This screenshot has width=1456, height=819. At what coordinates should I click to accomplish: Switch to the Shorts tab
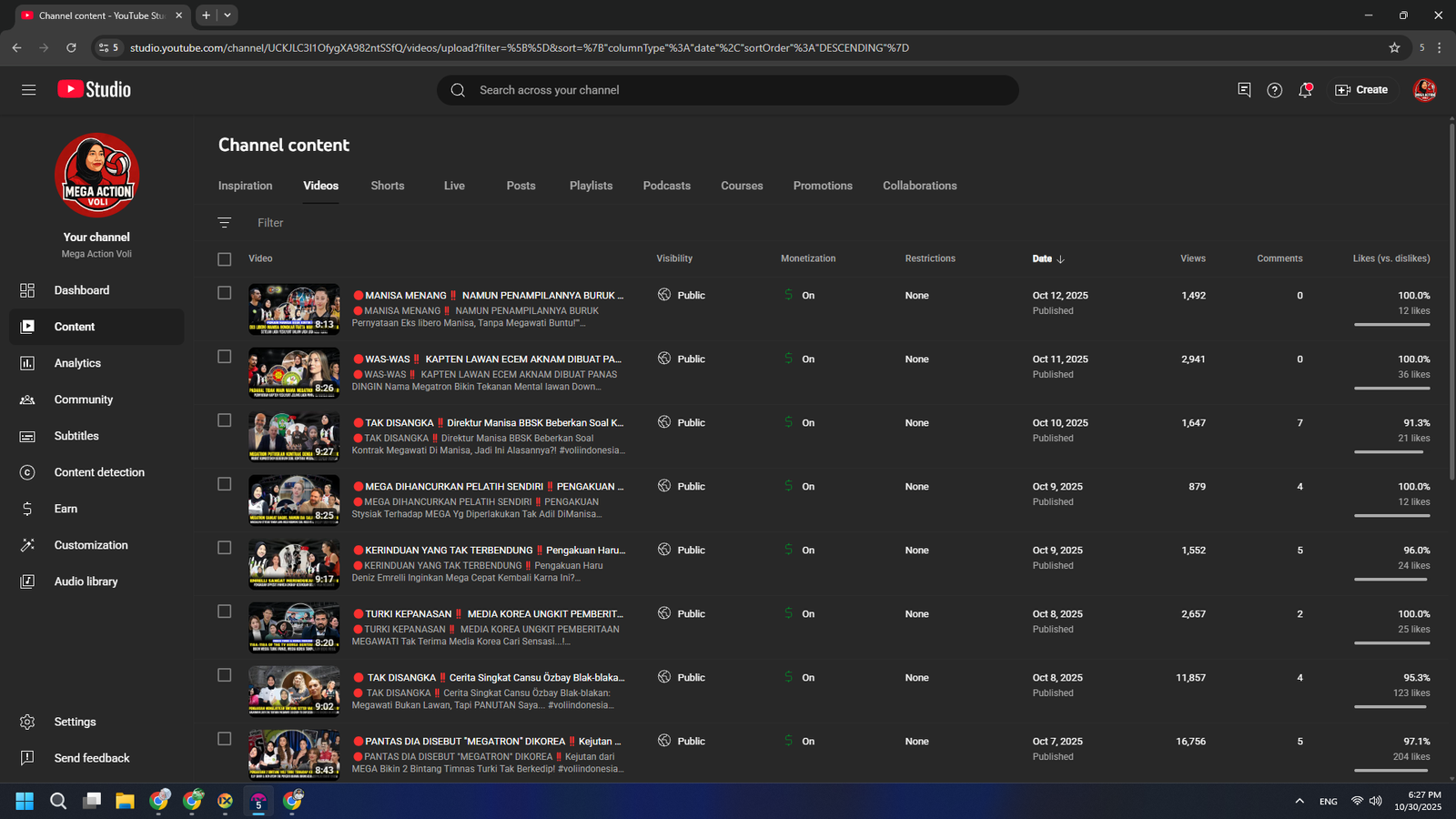[x=387, y=186]
